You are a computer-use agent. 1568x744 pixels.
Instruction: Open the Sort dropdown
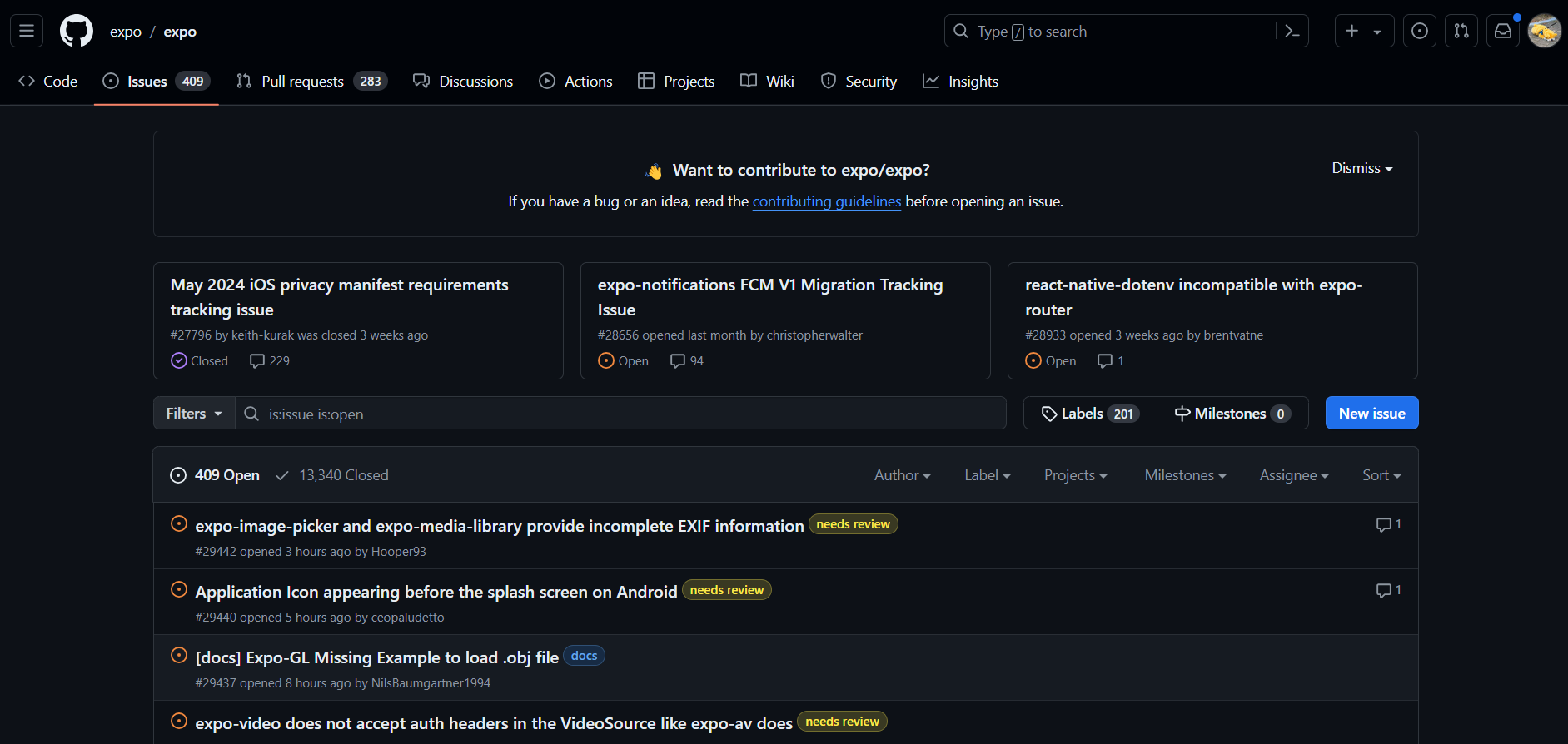click(x=1381, y=474)
